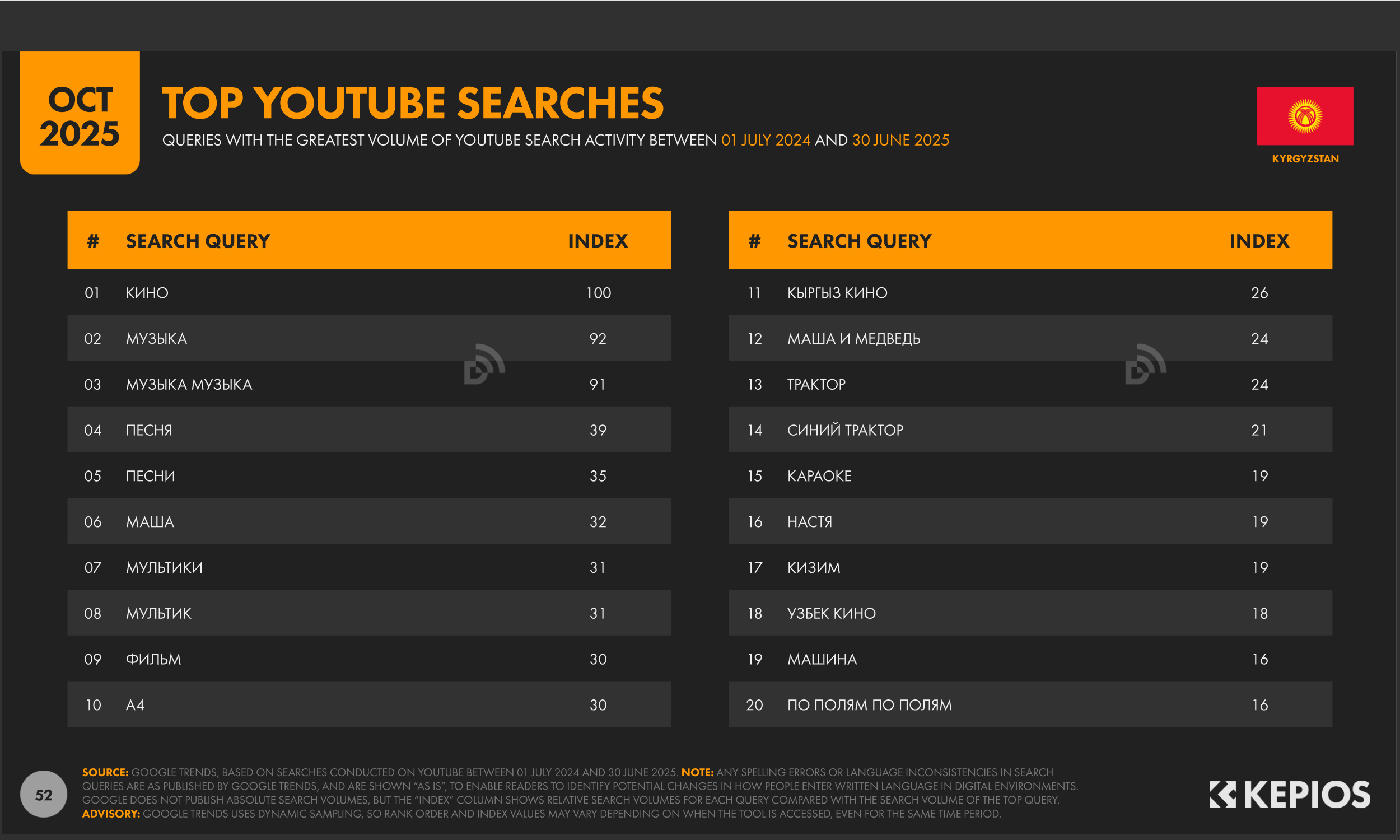Click the KYRGYZSTAN country label
Image resolution: width=1400 pixels, height=840 pixels.
[x=1304, y=159]
